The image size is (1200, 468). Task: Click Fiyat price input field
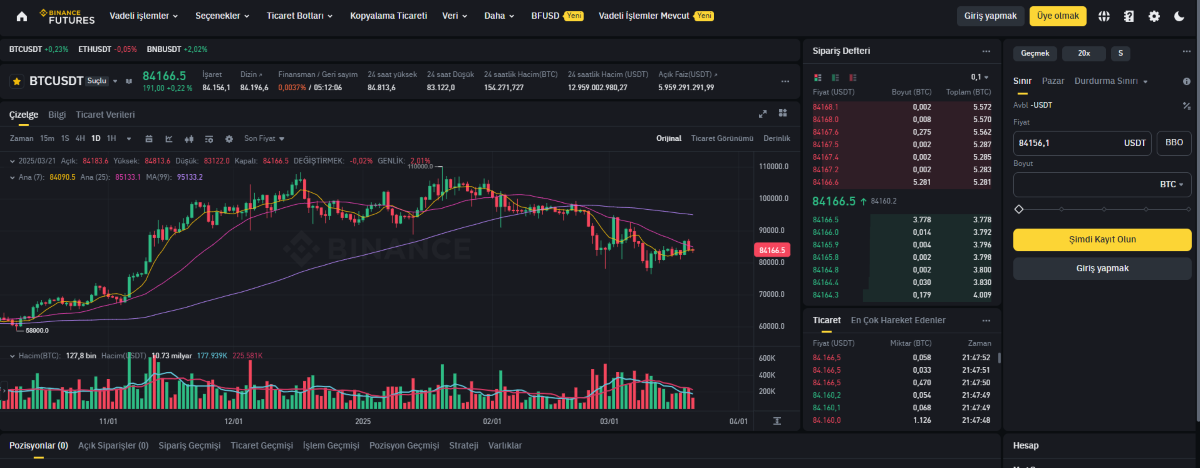(x=1082, y=143)
